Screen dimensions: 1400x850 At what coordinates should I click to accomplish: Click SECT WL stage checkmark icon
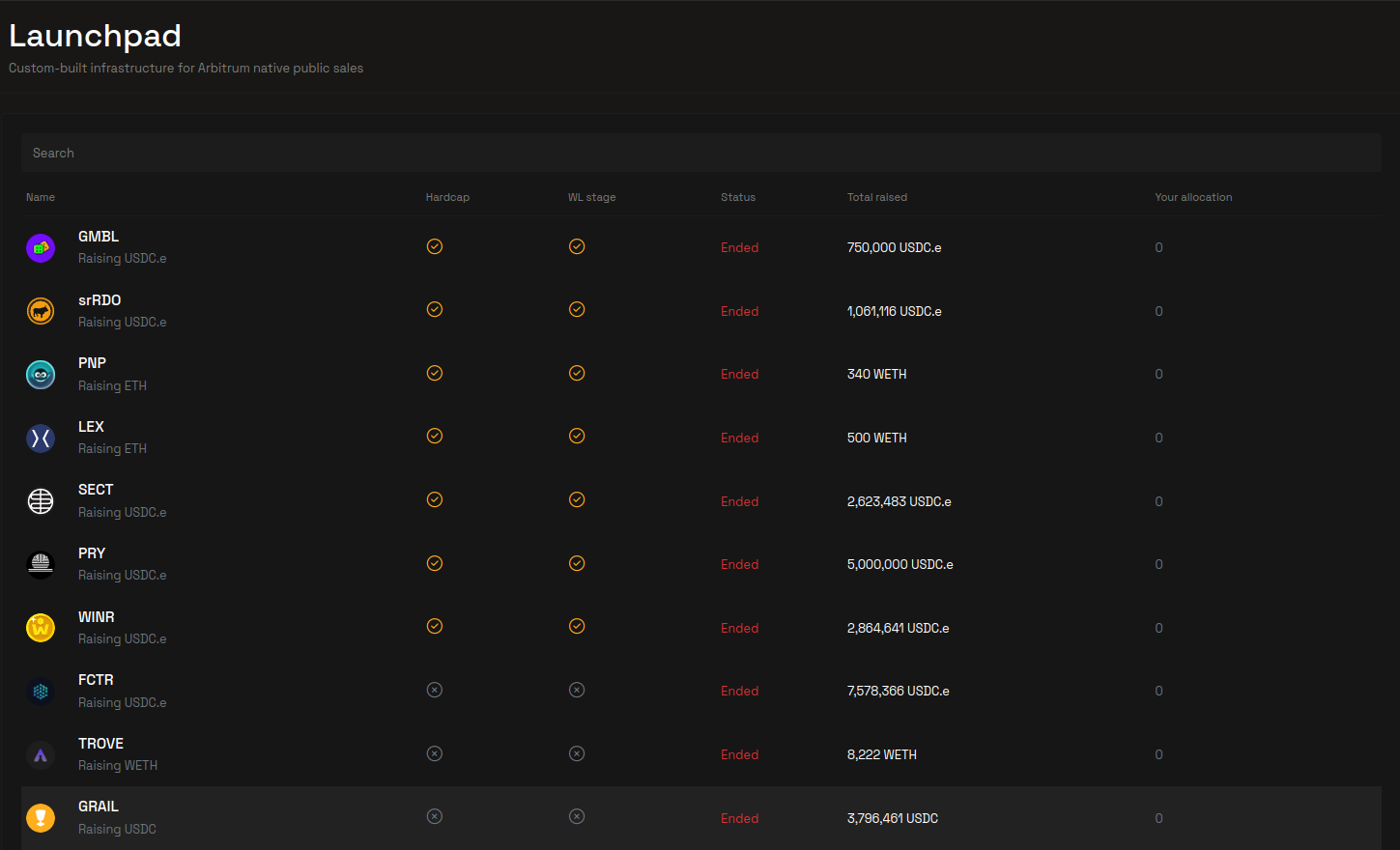tap(577, 499)
